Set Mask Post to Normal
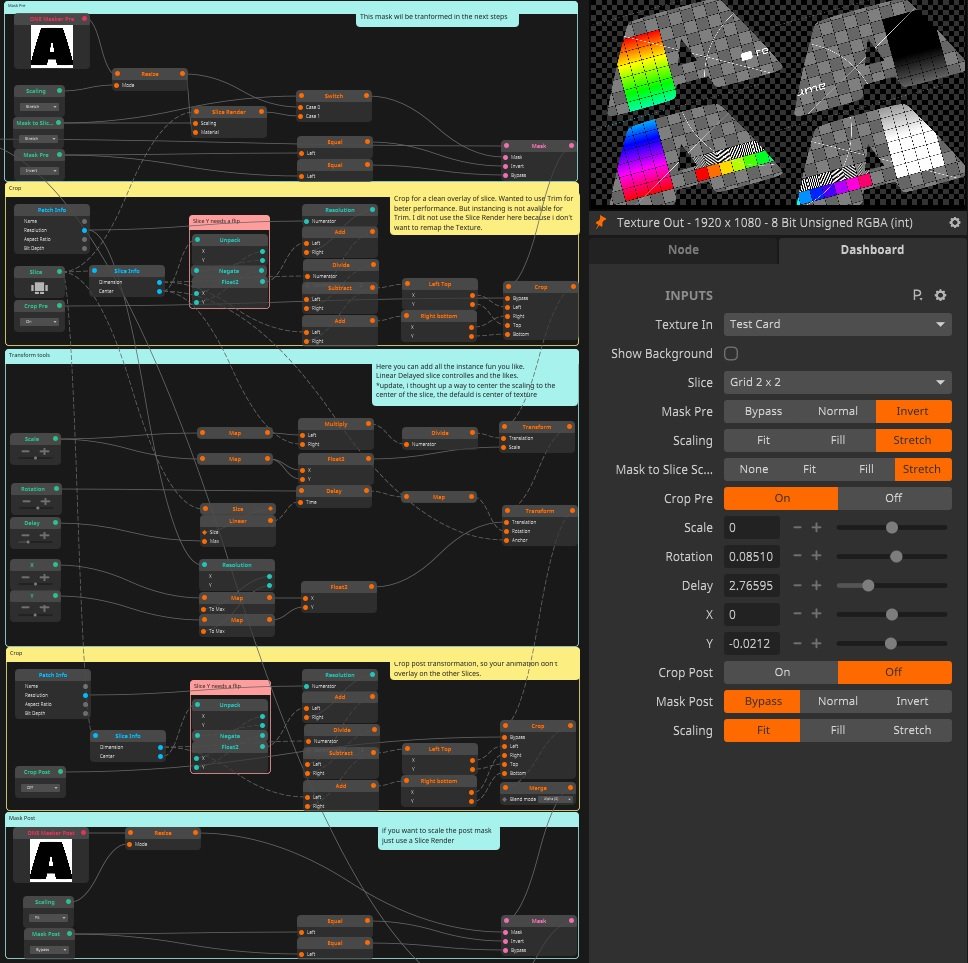The height and width of the screenshot is (963, 968). tap(837, 701)
